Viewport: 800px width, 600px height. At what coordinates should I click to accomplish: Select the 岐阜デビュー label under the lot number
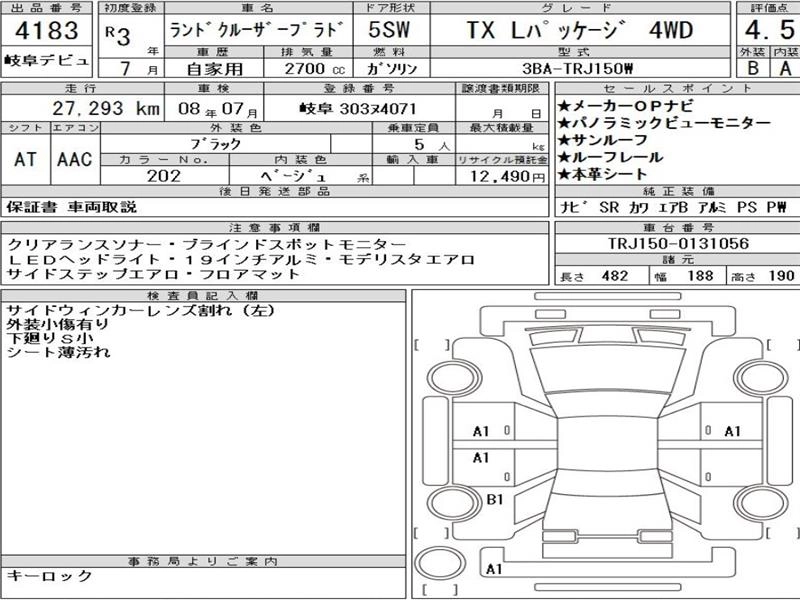tap(47, 61)
